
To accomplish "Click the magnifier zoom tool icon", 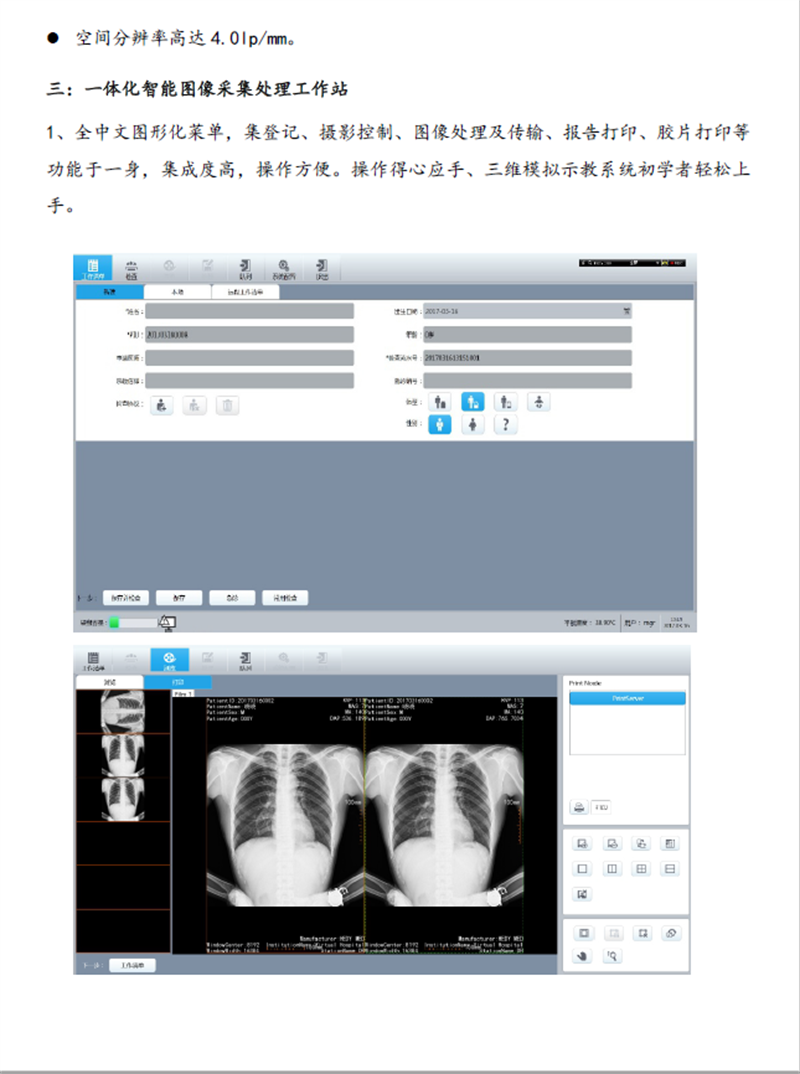I will 613,956.
